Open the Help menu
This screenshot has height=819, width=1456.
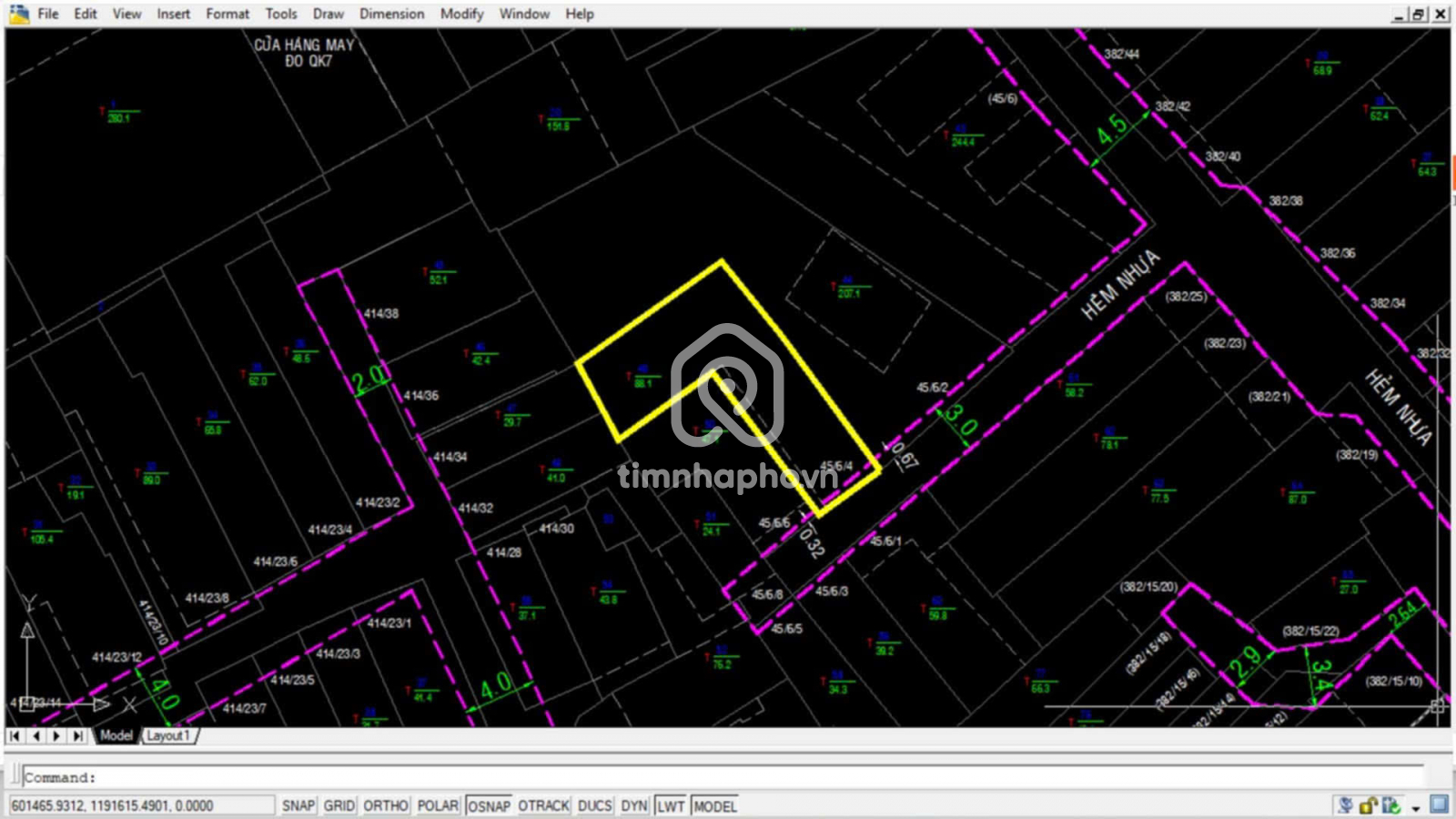tap(580, 14)
